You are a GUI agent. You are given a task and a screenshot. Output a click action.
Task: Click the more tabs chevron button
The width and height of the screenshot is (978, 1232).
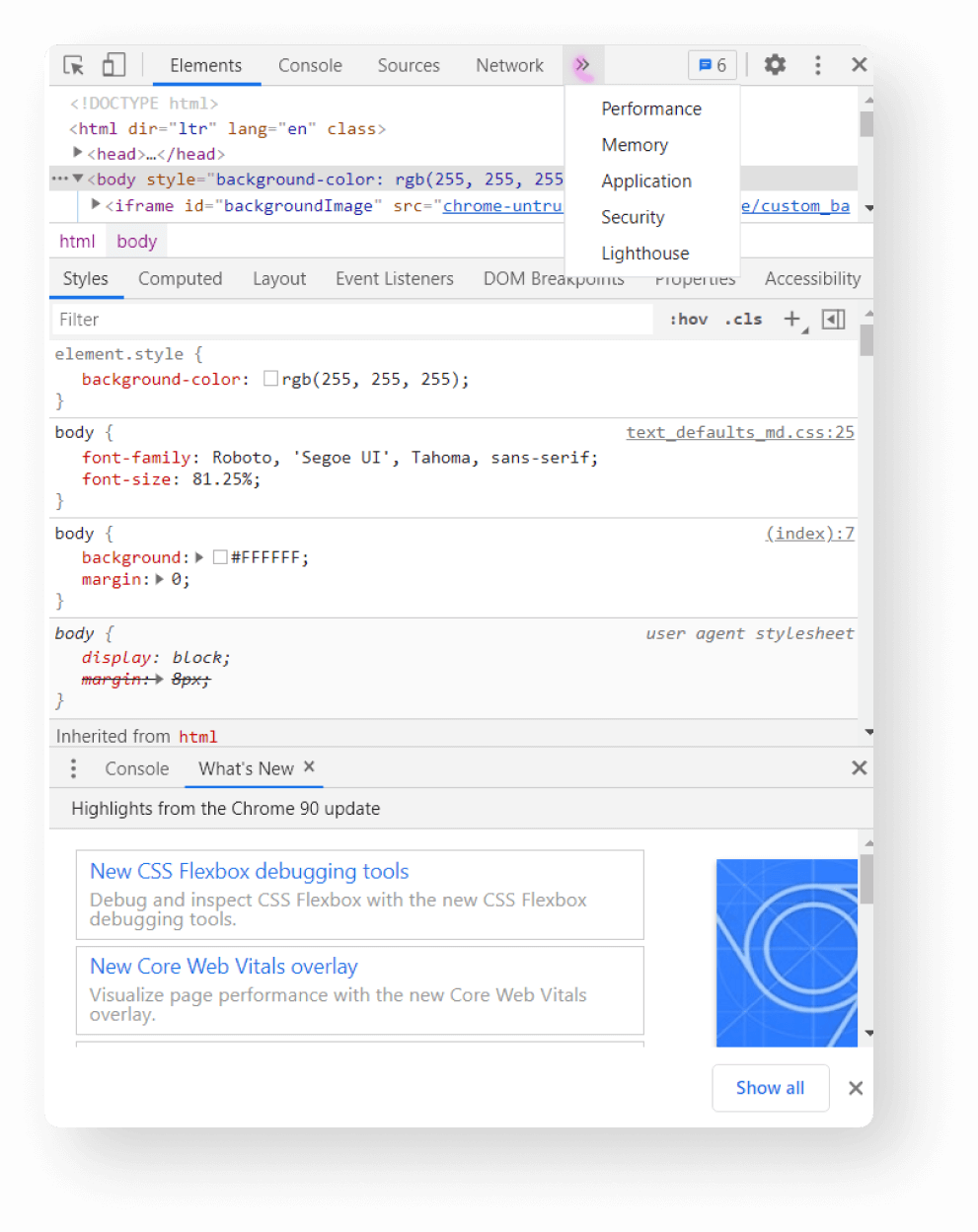click(582, 65)
